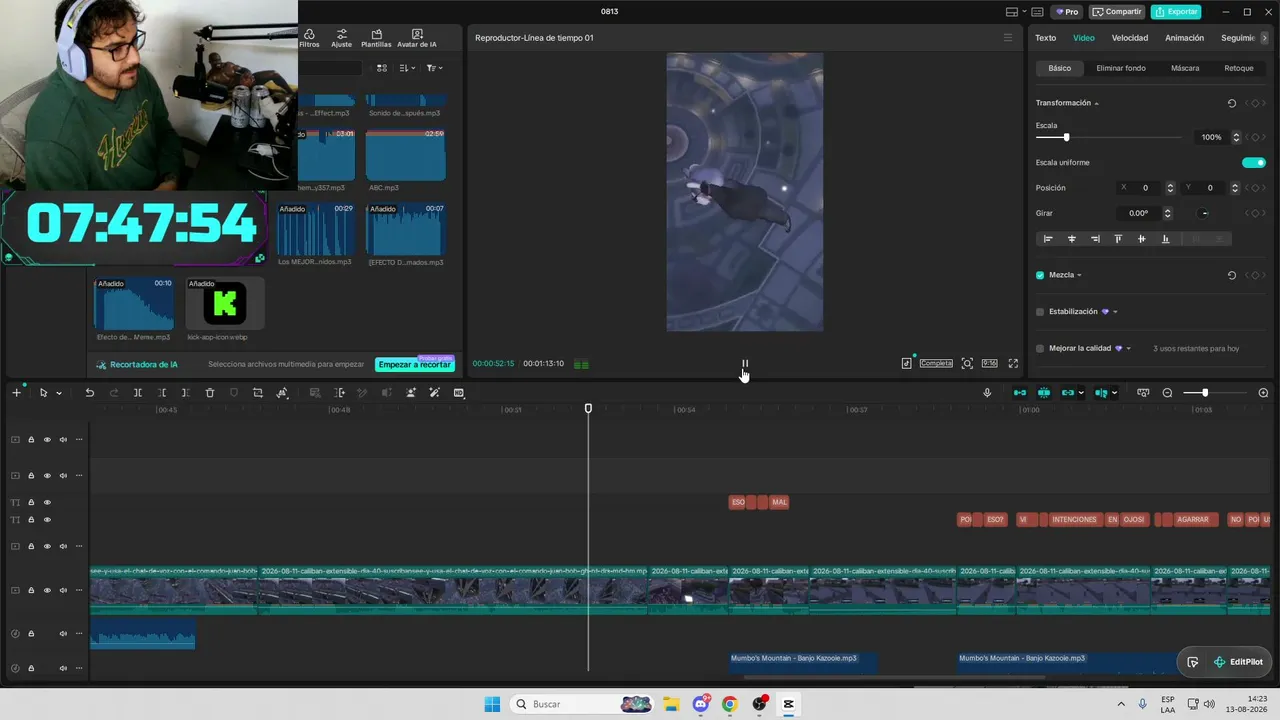
Task: Align the clip to the left edge
Action: [x=1048, y=239]
